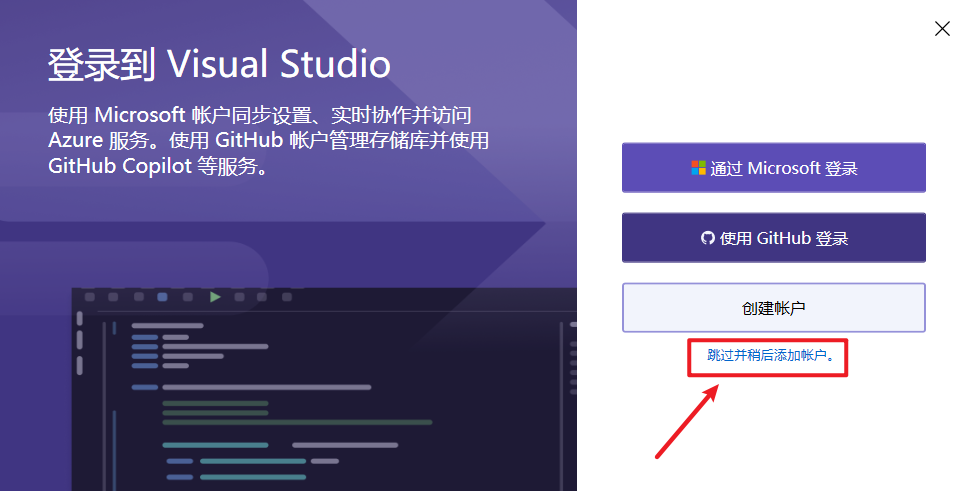Image resolution: width=964 pixels, height=491 pixels.
Task: Click the green play arrow in the editor illustration
Action: pyautogui.click(x=215, y=297)
